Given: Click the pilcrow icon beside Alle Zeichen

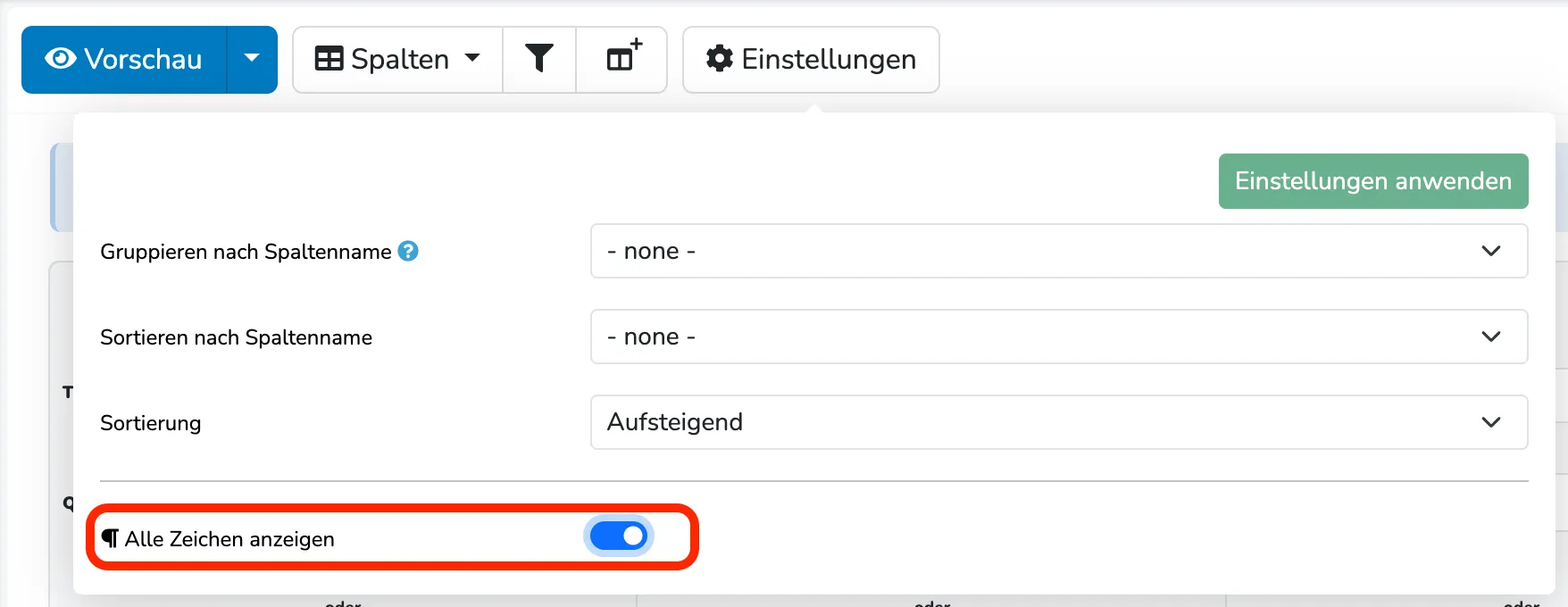Looking at the screenshot, I should [x=110, y=538].
